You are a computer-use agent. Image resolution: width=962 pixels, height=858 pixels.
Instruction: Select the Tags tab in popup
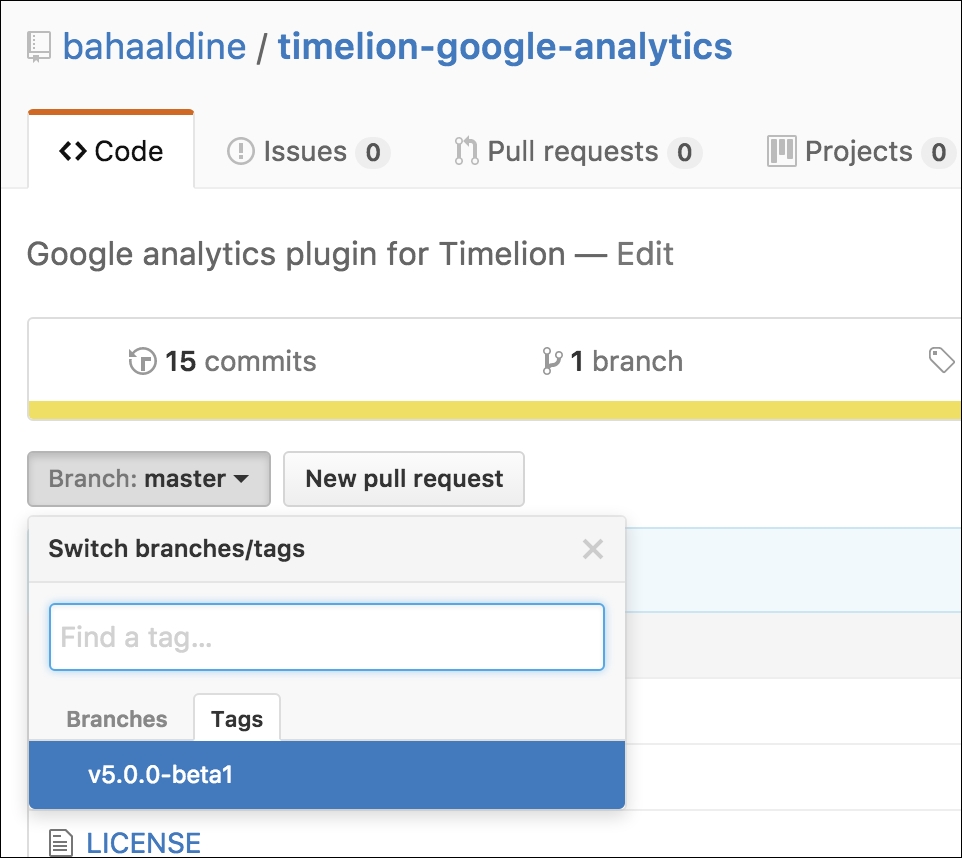(237, 718)
